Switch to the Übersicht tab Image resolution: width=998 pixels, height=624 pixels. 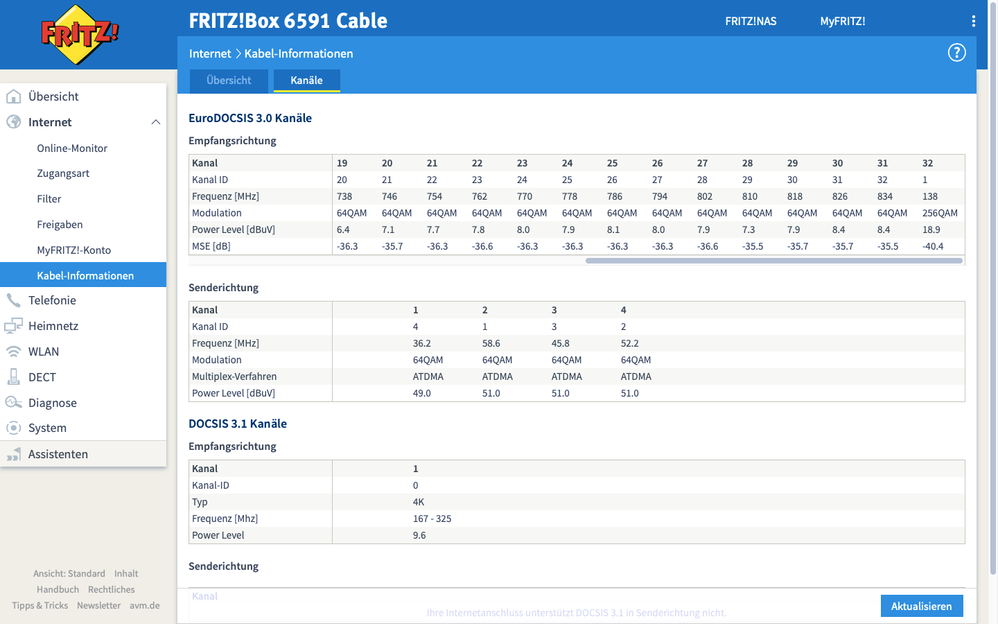pyautogui.click(x=228, y=80)
